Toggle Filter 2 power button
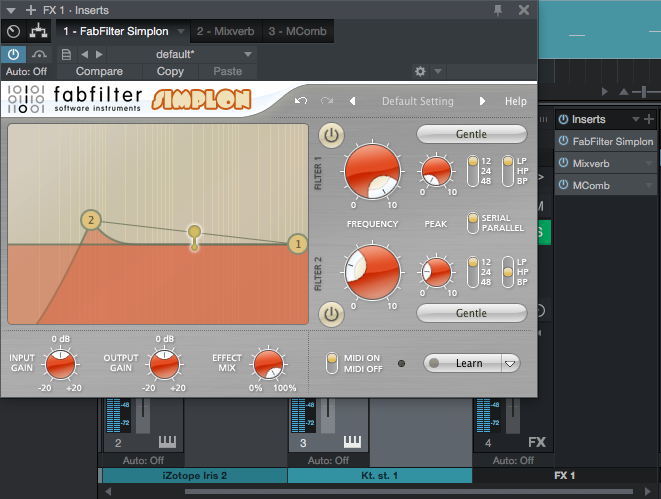 [x=331, y=314]
